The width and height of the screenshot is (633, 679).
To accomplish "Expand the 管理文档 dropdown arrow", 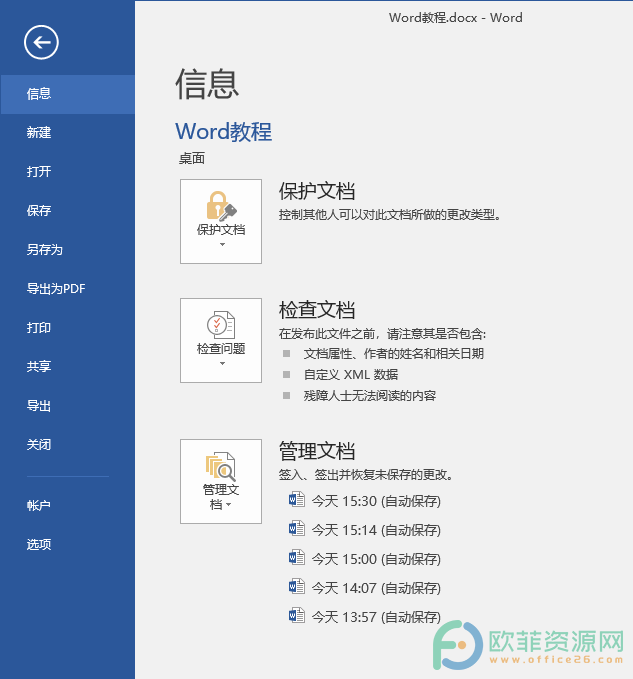I will [229, 504].
